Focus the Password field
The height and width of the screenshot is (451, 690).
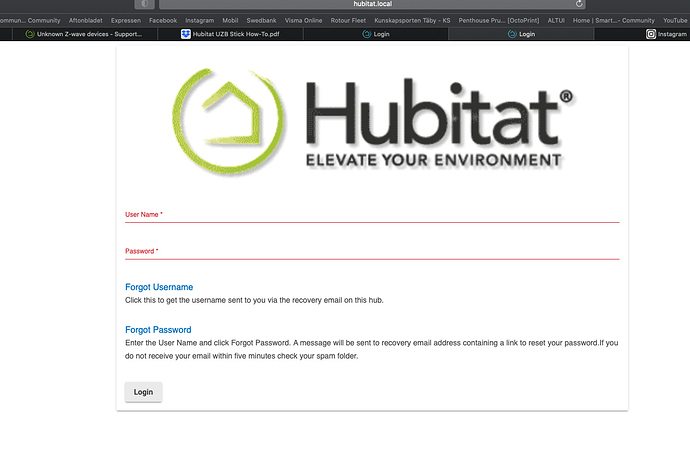tap(372, 251)
